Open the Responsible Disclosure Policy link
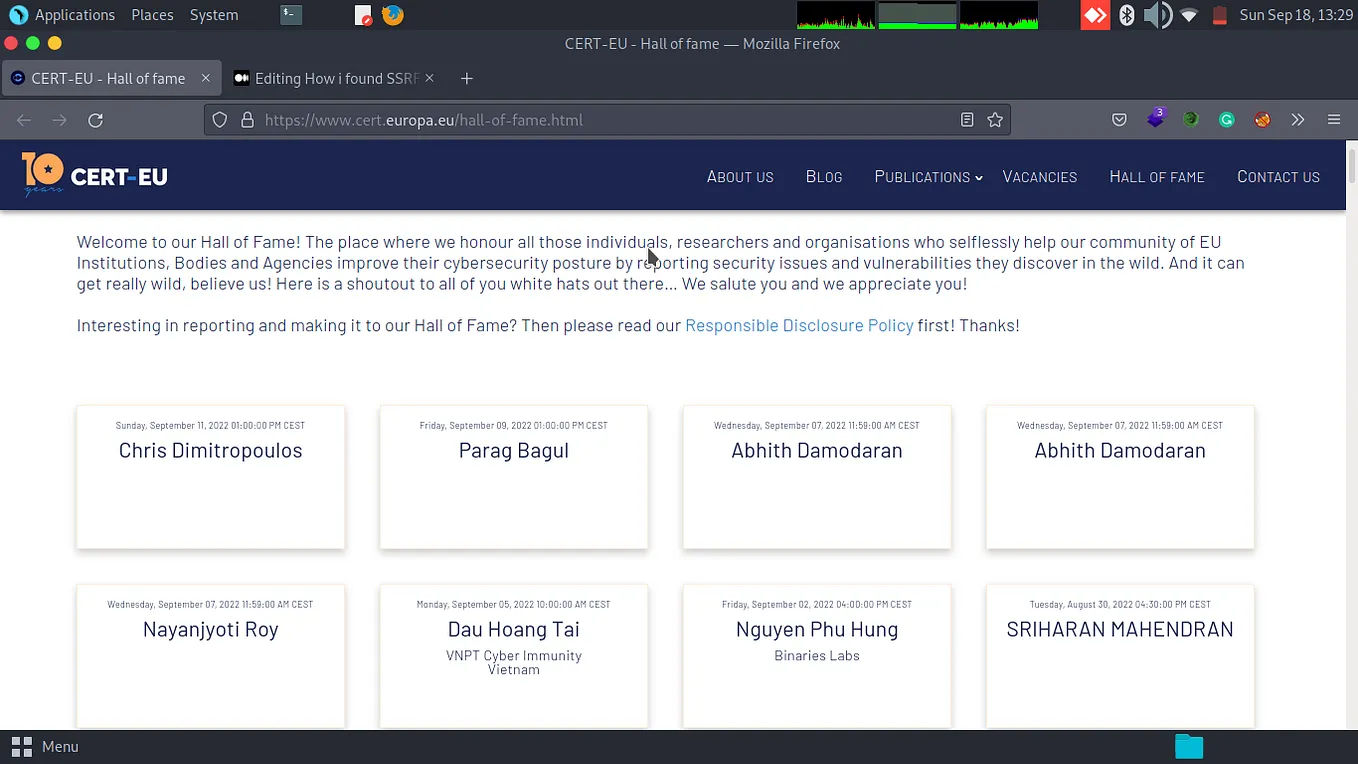 [799, 325]
